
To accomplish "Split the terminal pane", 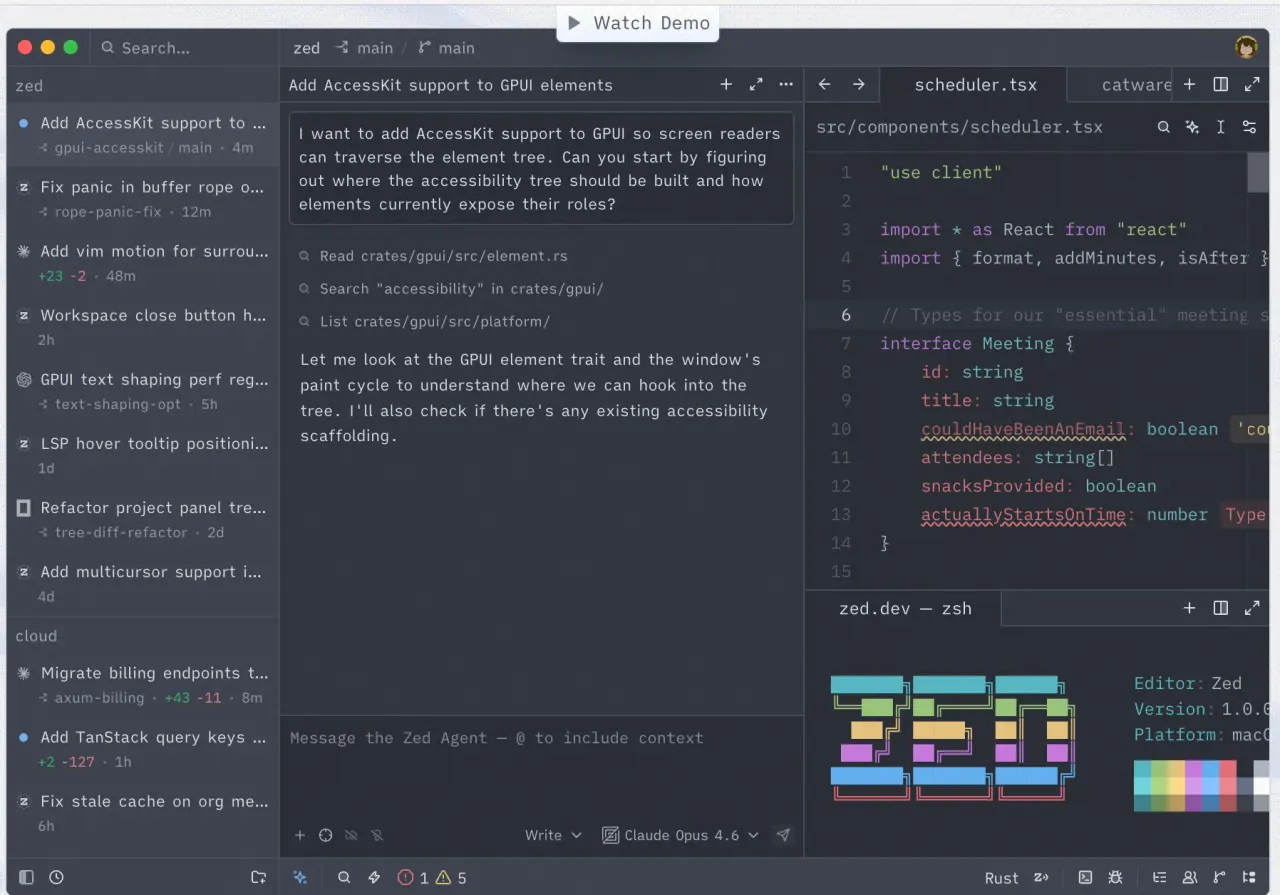I will [x=1220, y=608].
